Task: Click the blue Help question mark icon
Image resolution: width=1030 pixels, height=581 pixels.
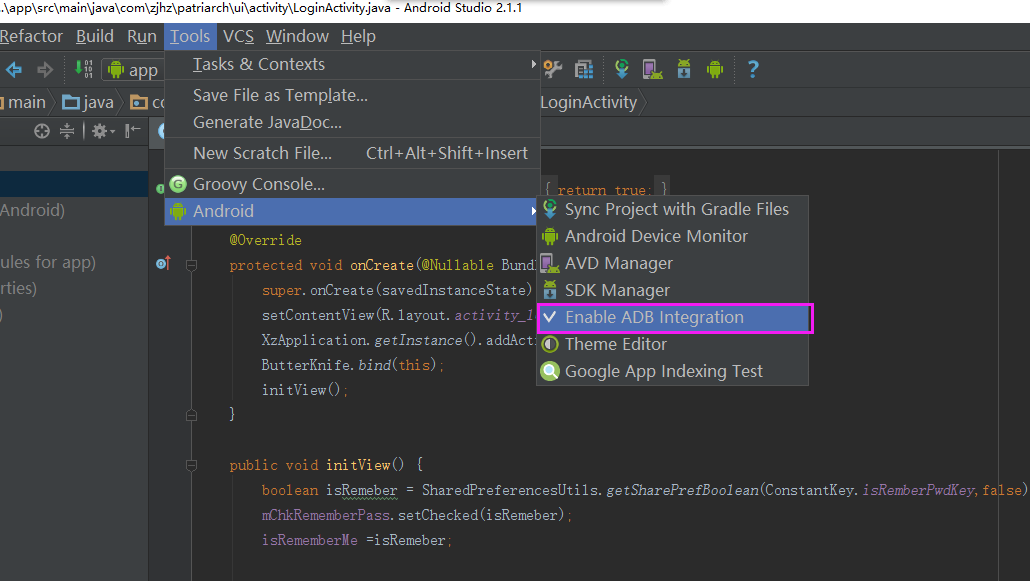Action: coord(753,68)
